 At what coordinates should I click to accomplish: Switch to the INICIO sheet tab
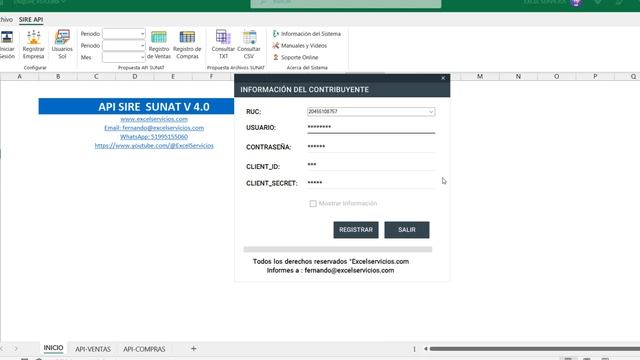pos(53,348)
